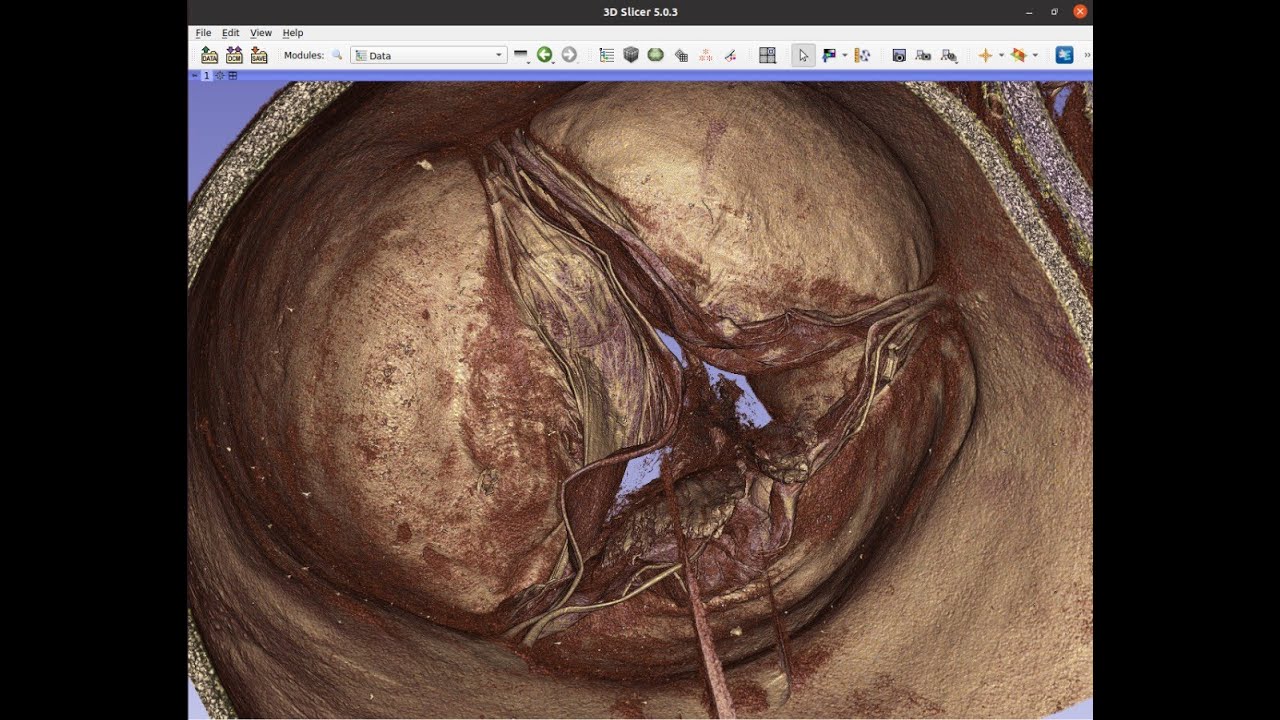Viewport: 1280px width, 720px height.
Task: Open the Transforms module icon
Action: click(x=681, y=55)
